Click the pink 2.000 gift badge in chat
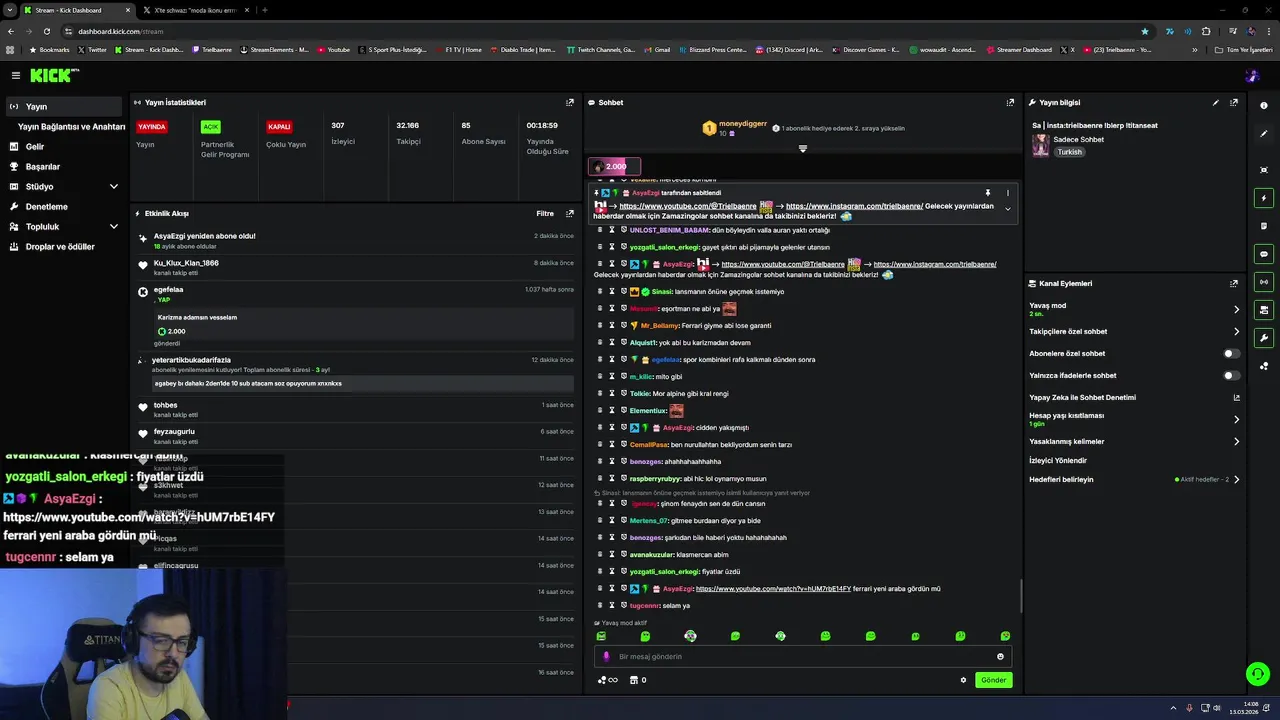1280x720 pixels. [614, 166]
